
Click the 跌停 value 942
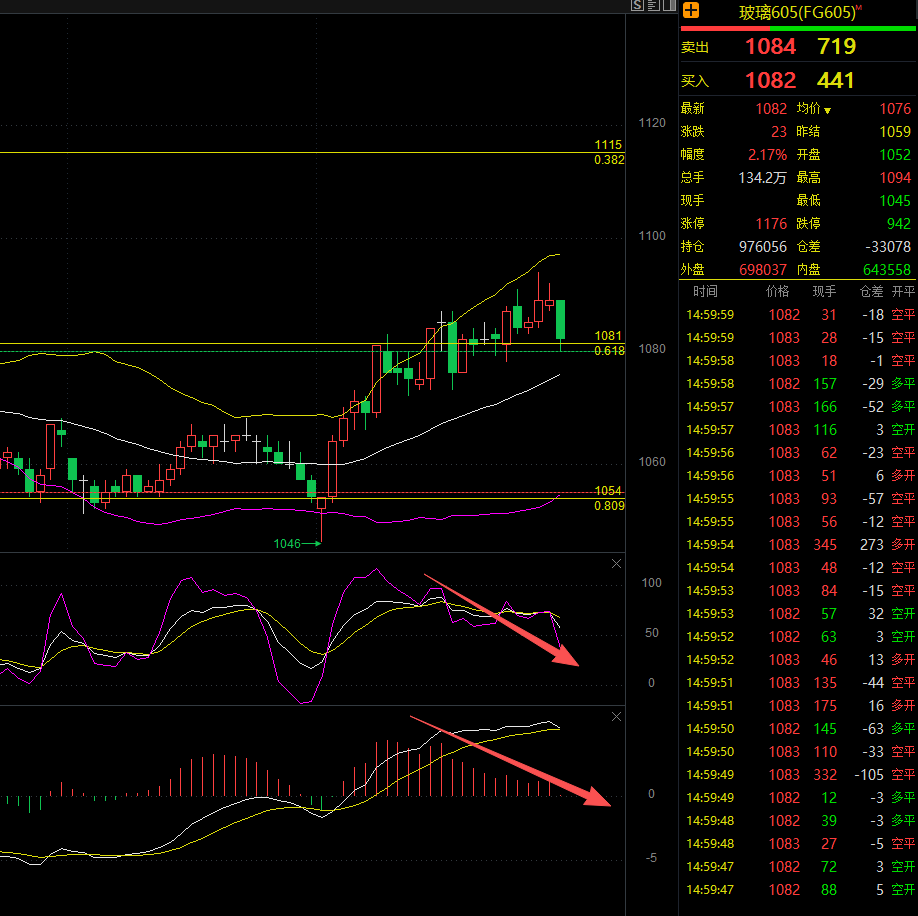click(x=899, y=224)
